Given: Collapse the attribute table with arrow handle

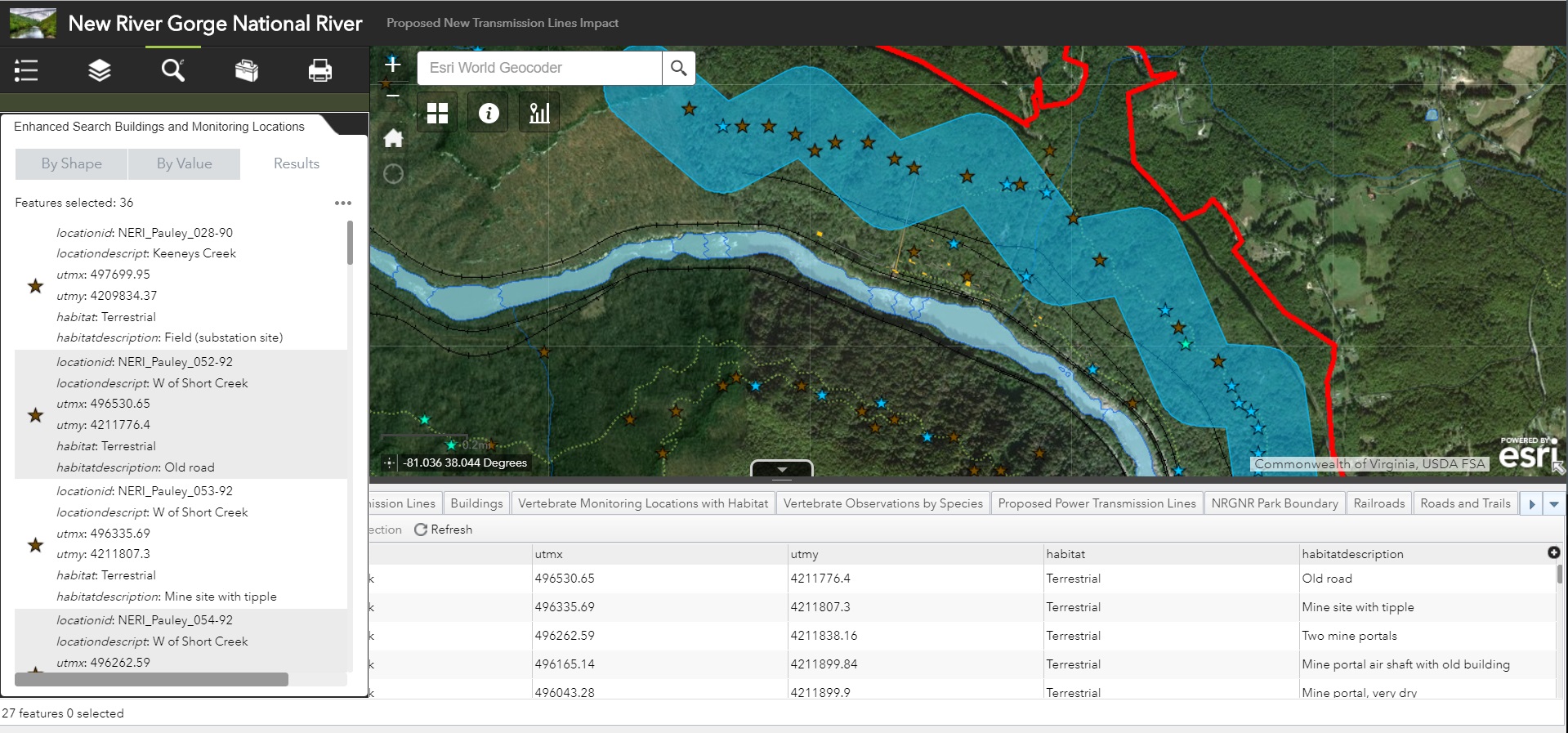Looking at the screenshot, I should click(782, 469).
